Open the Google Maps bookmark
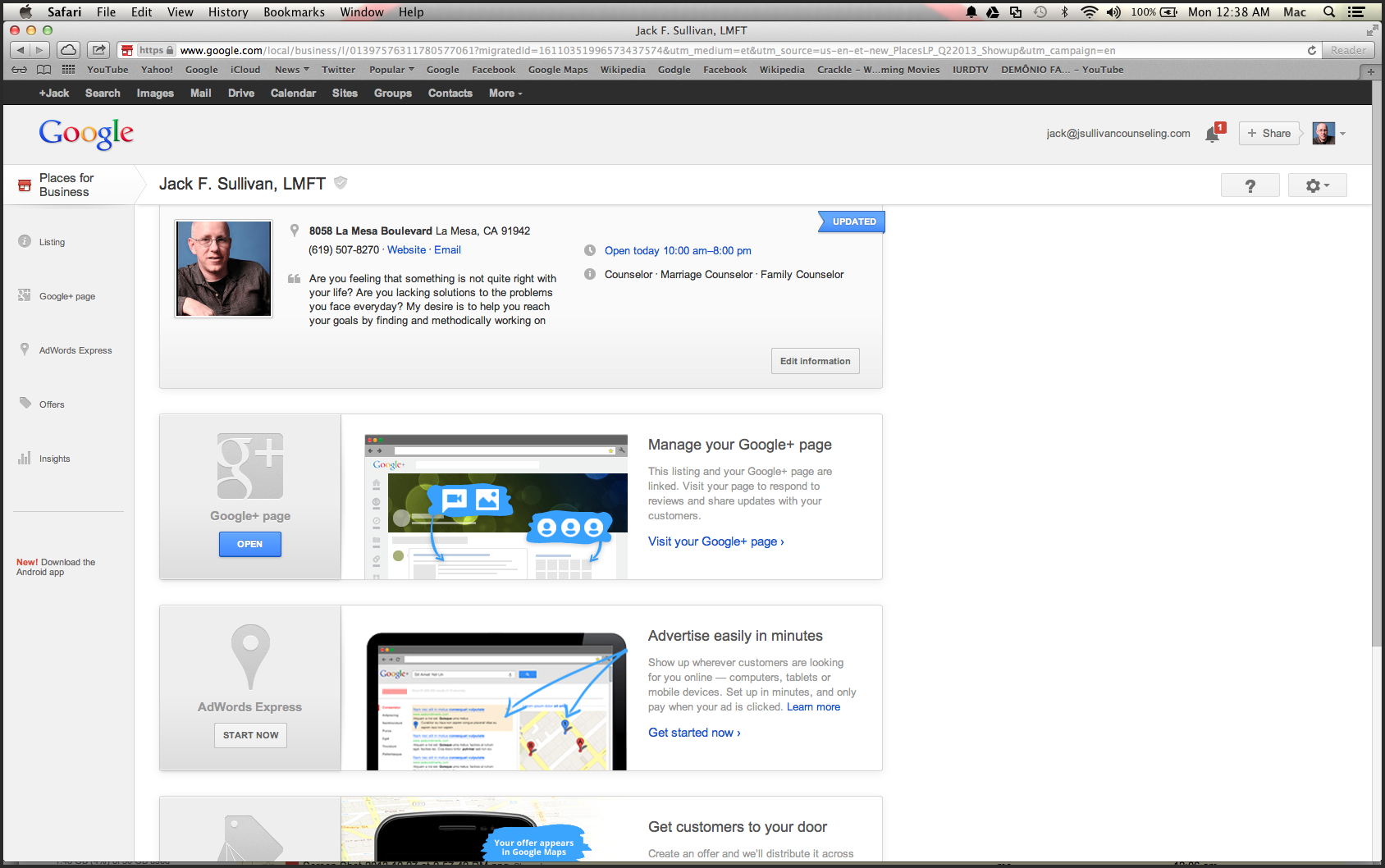The width and height of the screenshot is (1385, 868). (x=558, y=70)
